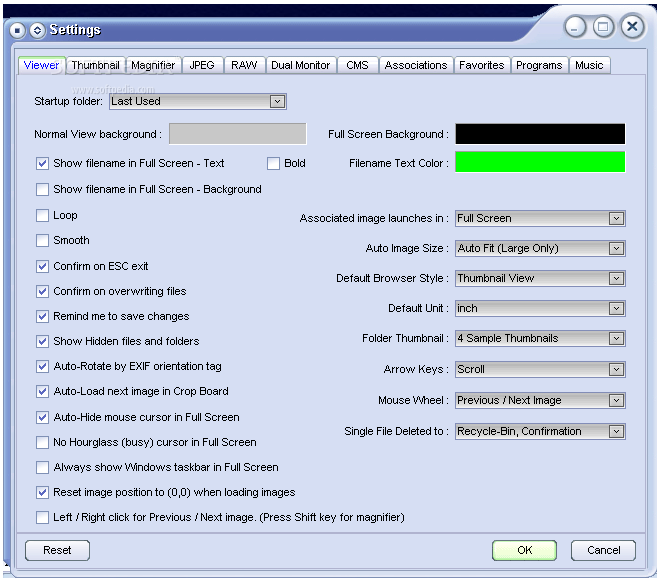Viewport: 657px width, 578px height.
Task: Open the Startup folder dropdown
Action: click(x=198, y=101)
